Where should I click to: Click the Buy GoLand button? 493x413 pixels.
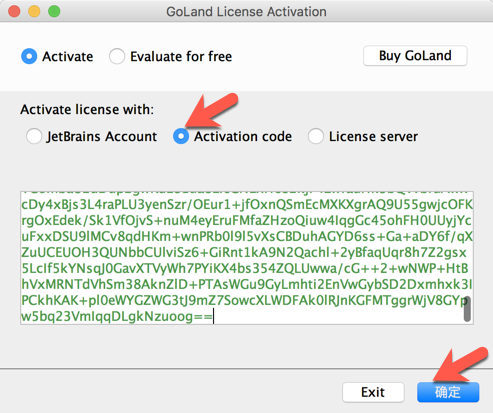click(415, 56)
